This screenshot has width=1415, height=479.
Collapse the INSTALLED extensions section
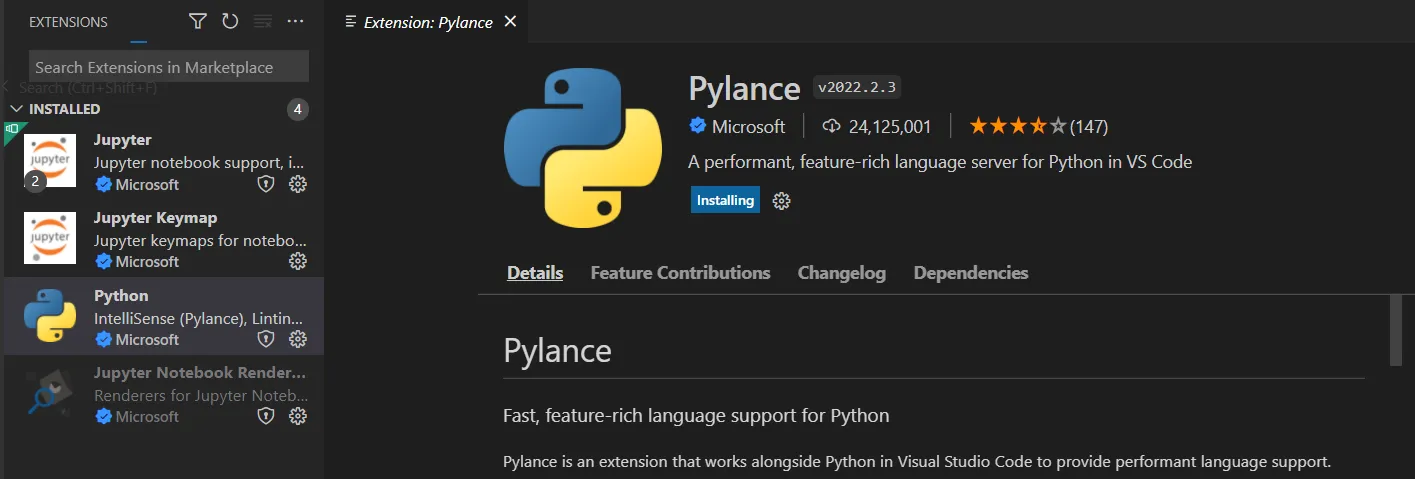15,108
